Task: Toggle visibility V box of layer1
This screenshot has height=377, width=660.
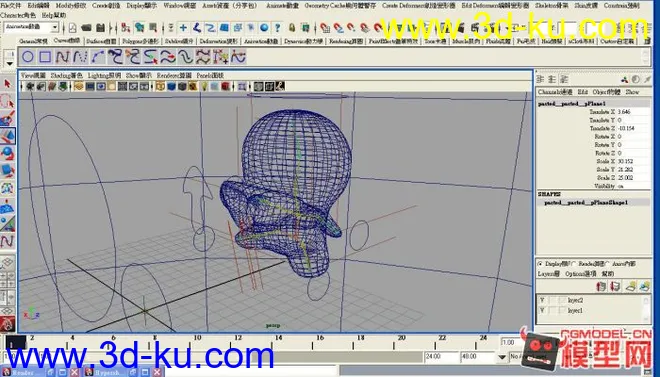Action: [542, 311]
